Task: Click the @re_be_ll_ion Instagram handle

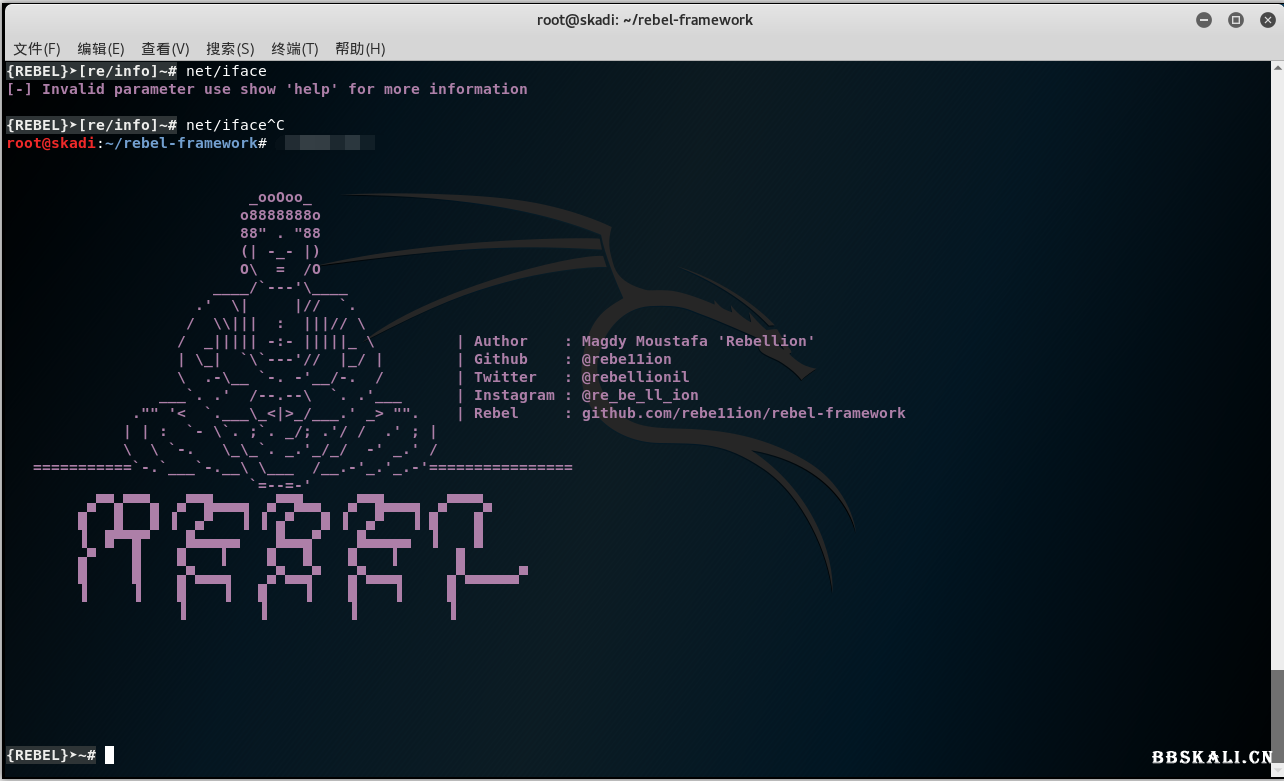Action: click(640, 395)
